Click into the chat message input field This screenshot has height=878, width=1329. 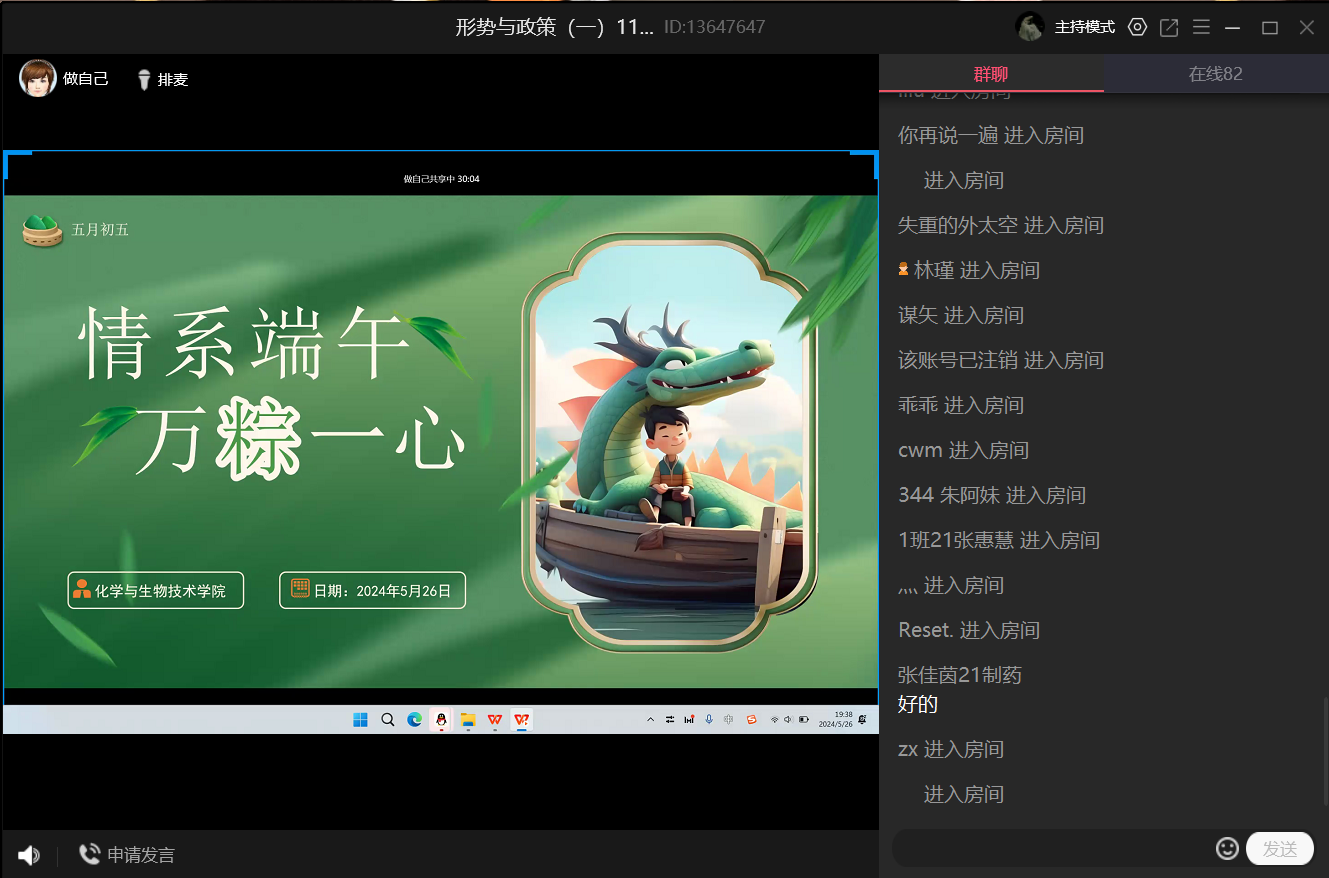[1050, 849]
